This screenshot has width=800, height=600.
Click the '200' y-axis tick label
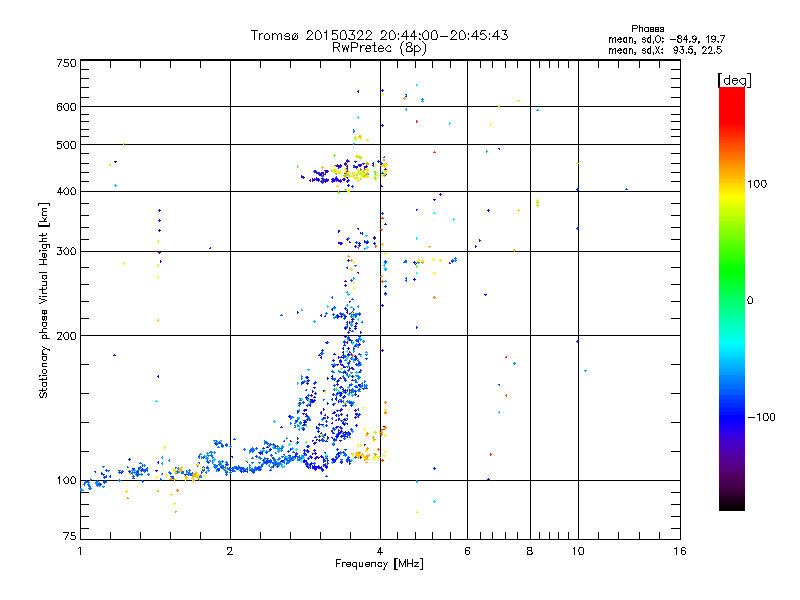pos(67,336)
